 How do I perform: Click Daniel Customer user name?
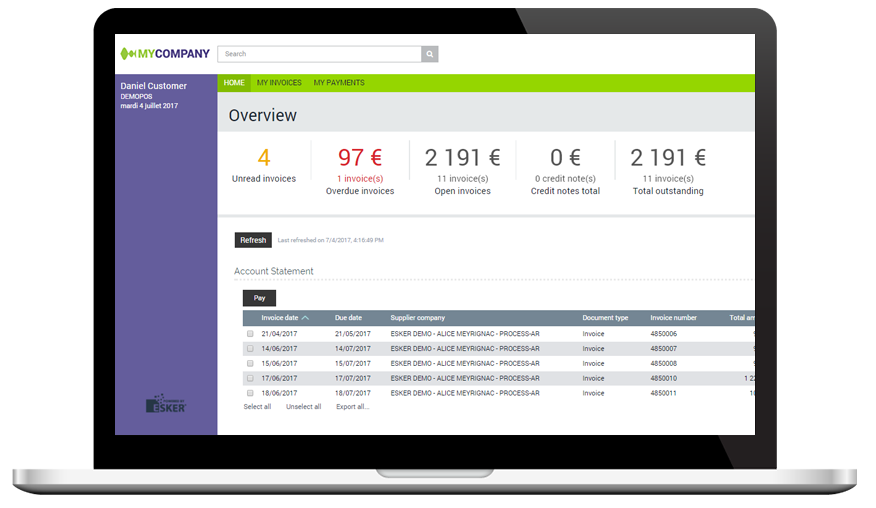tap(154, 86)
